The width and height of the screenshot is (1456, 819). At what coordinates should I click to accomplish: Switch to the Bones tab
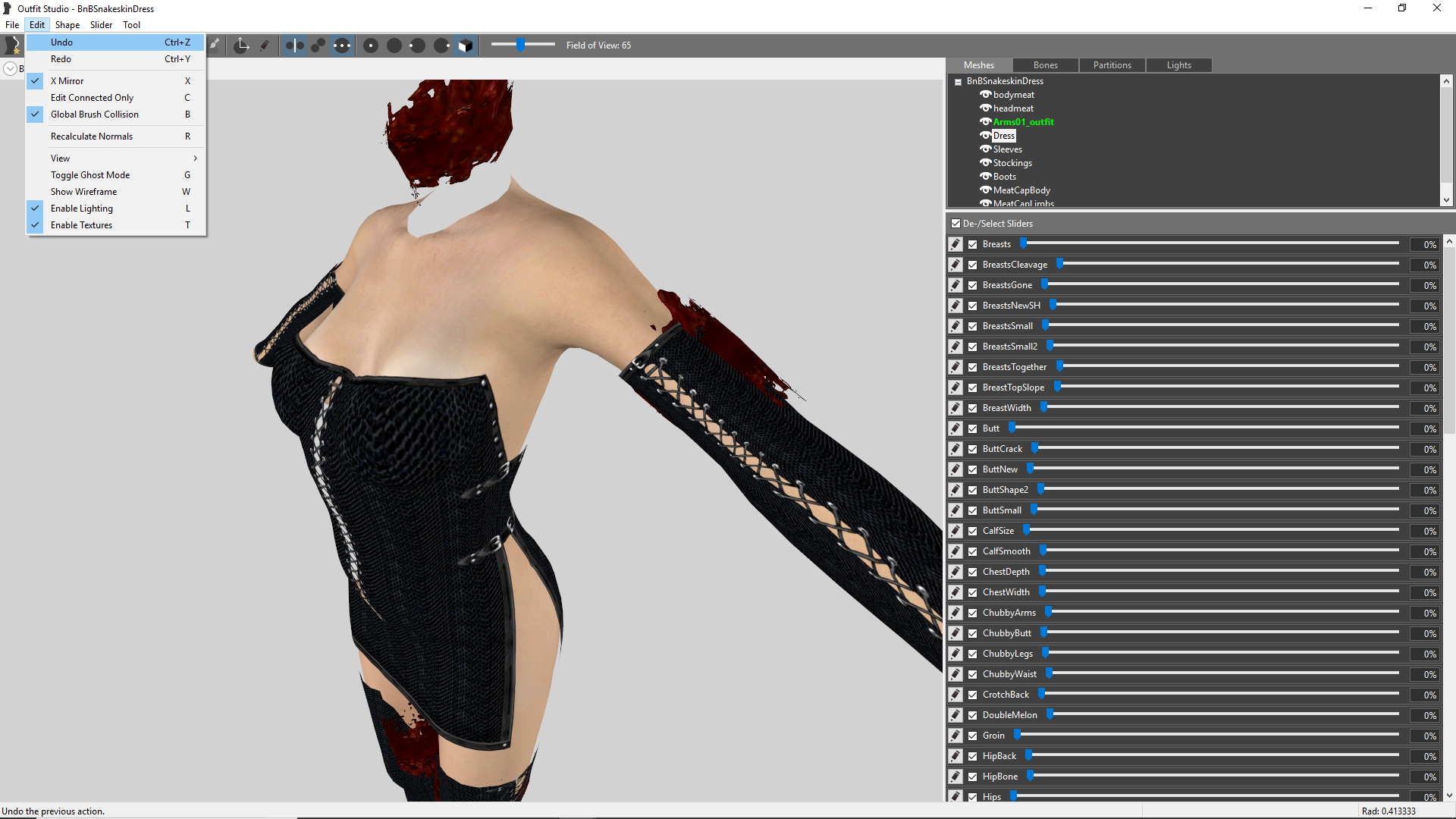[x=1045, y=65]
